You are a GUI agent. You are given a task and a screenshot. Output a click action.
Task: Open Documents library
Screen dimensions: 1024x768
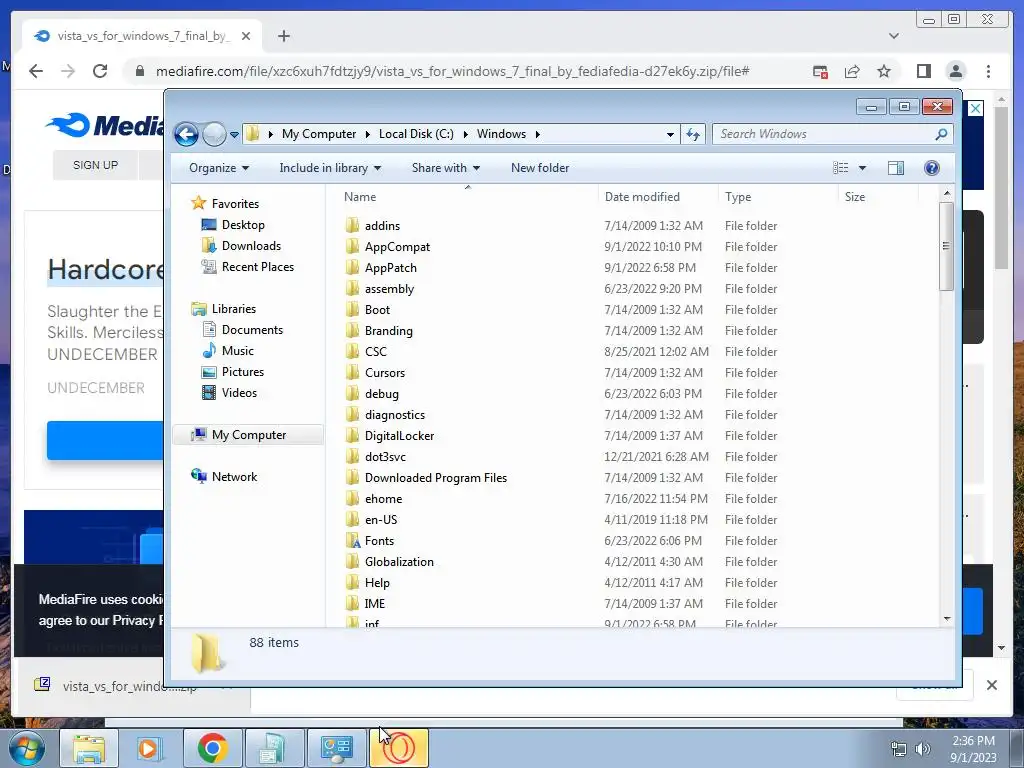(x=242, y=330)
